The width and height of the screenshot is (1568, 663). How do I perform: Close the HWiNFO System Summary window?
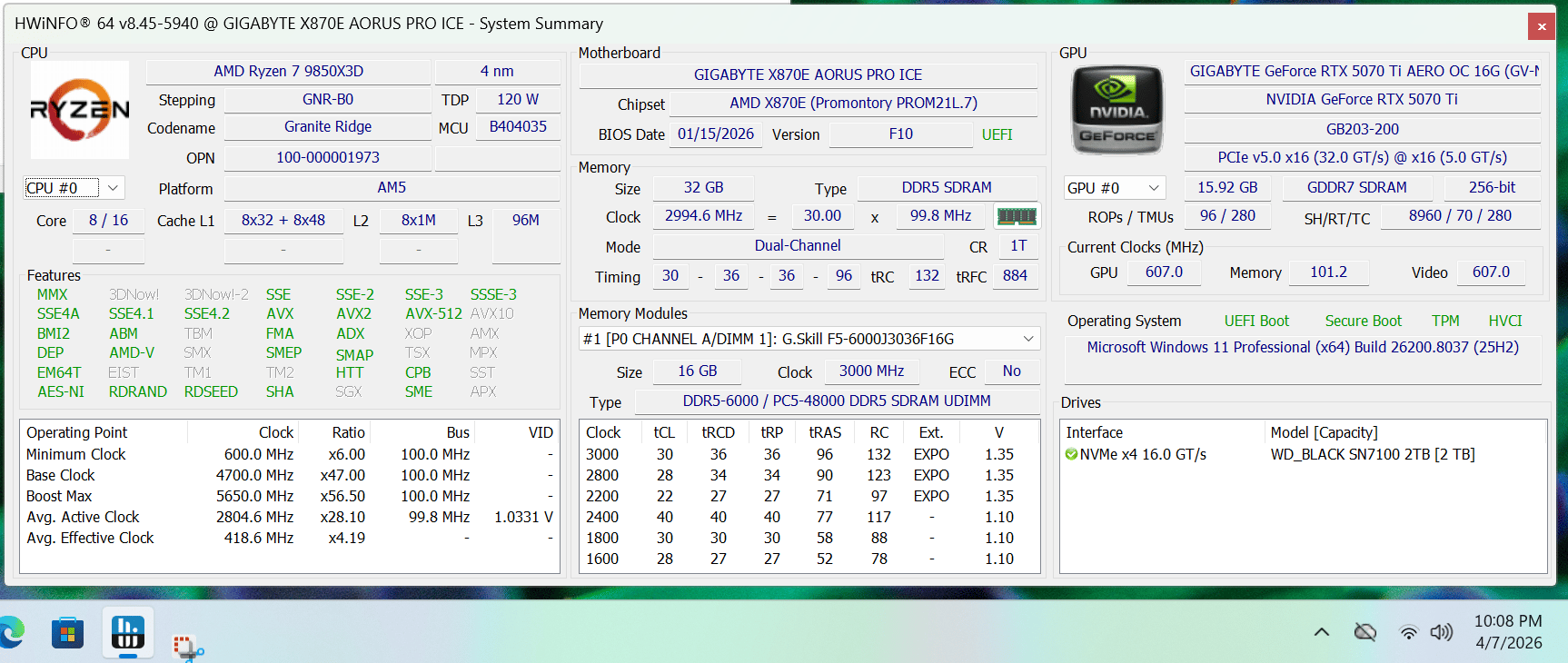(x=1542, y=27)
